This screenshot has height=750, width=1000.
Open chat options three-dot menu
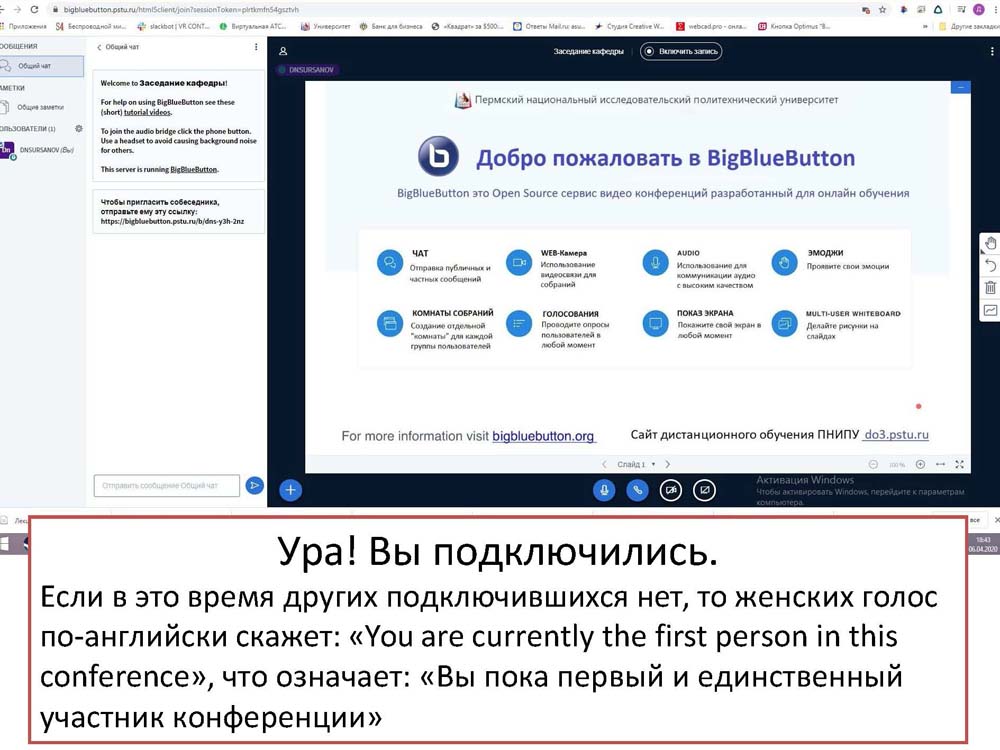256,47
